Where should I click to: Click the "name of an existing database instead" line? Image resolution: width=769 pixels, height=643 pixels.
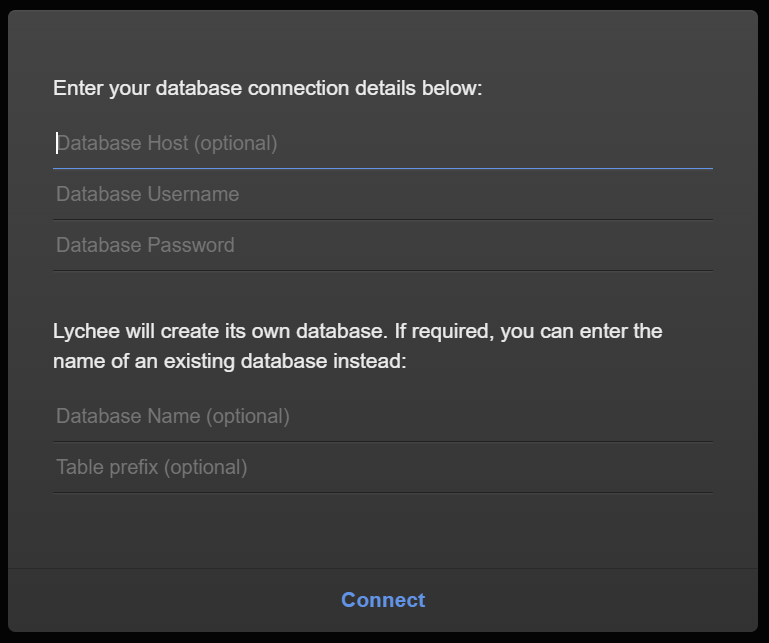click(230, 361)
